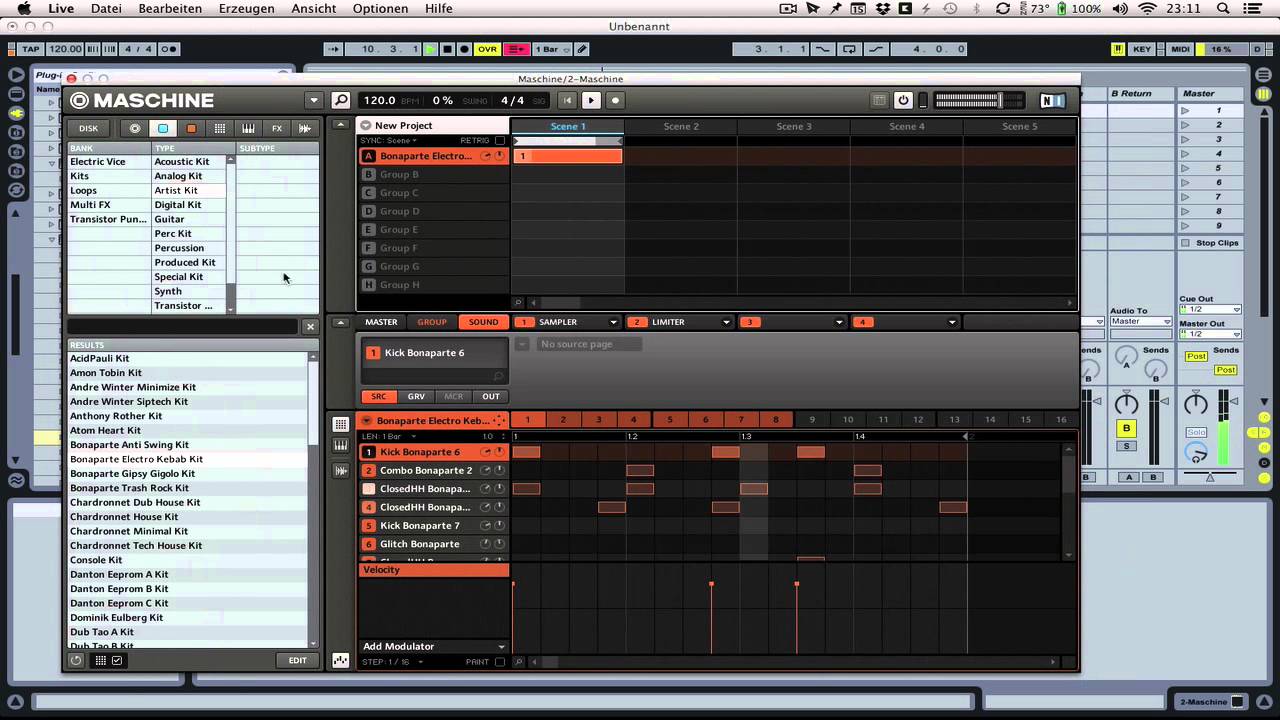Select the Patterns grid browser filter
The image size is (1280, 720).
tap(220, 128)
